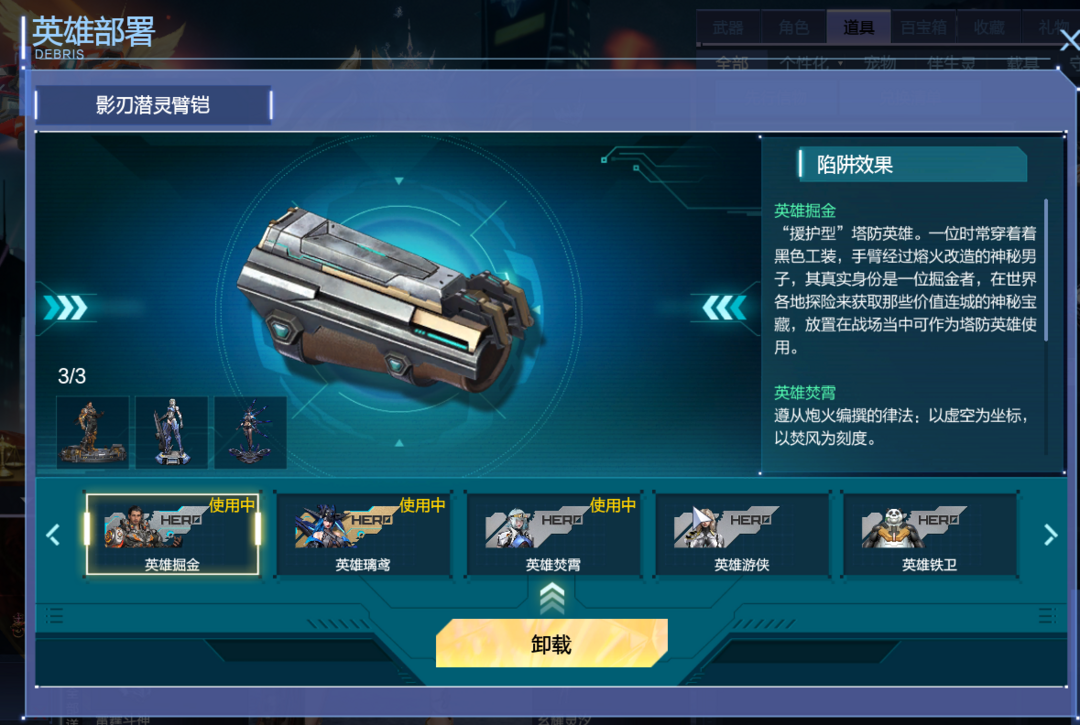Show next heroes with right arrow

pyautogui.click(x=1050, y=535)
